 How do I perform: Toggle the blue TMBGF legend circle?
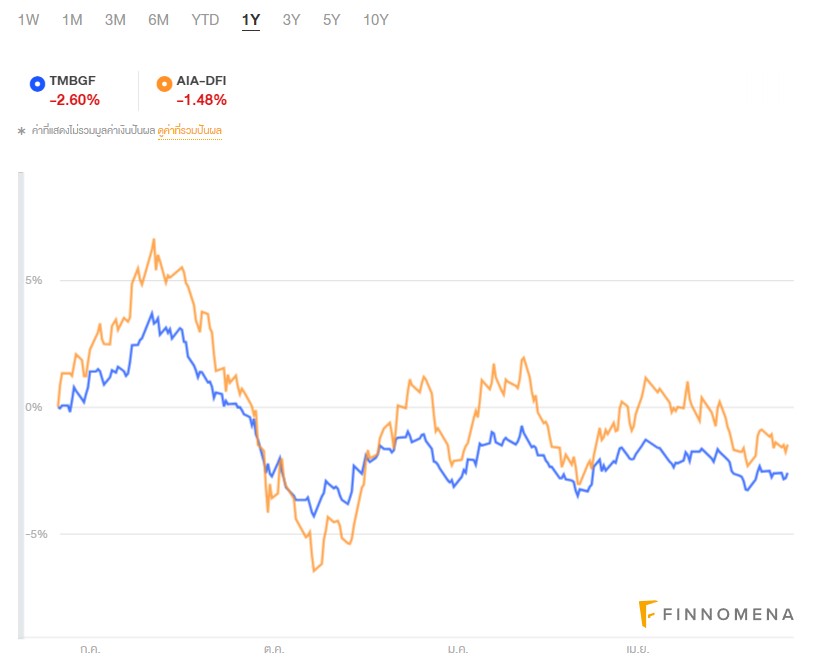click(x=37, y=84)
